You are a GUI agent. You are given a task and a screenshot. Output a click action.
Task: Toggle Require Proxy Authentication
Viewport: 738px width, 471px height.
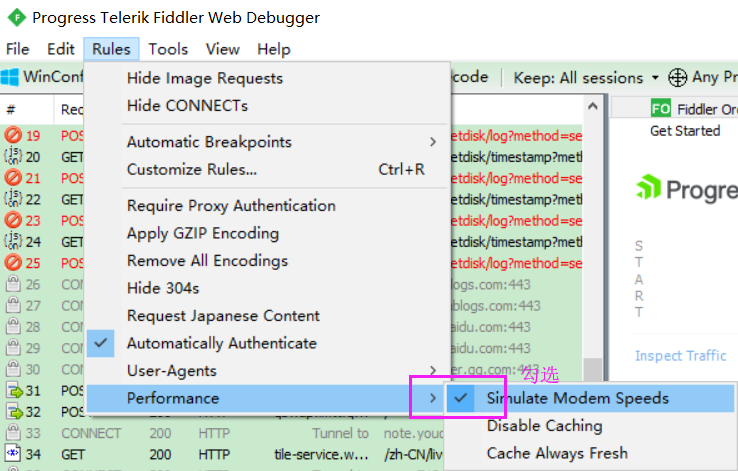point(265,206)
